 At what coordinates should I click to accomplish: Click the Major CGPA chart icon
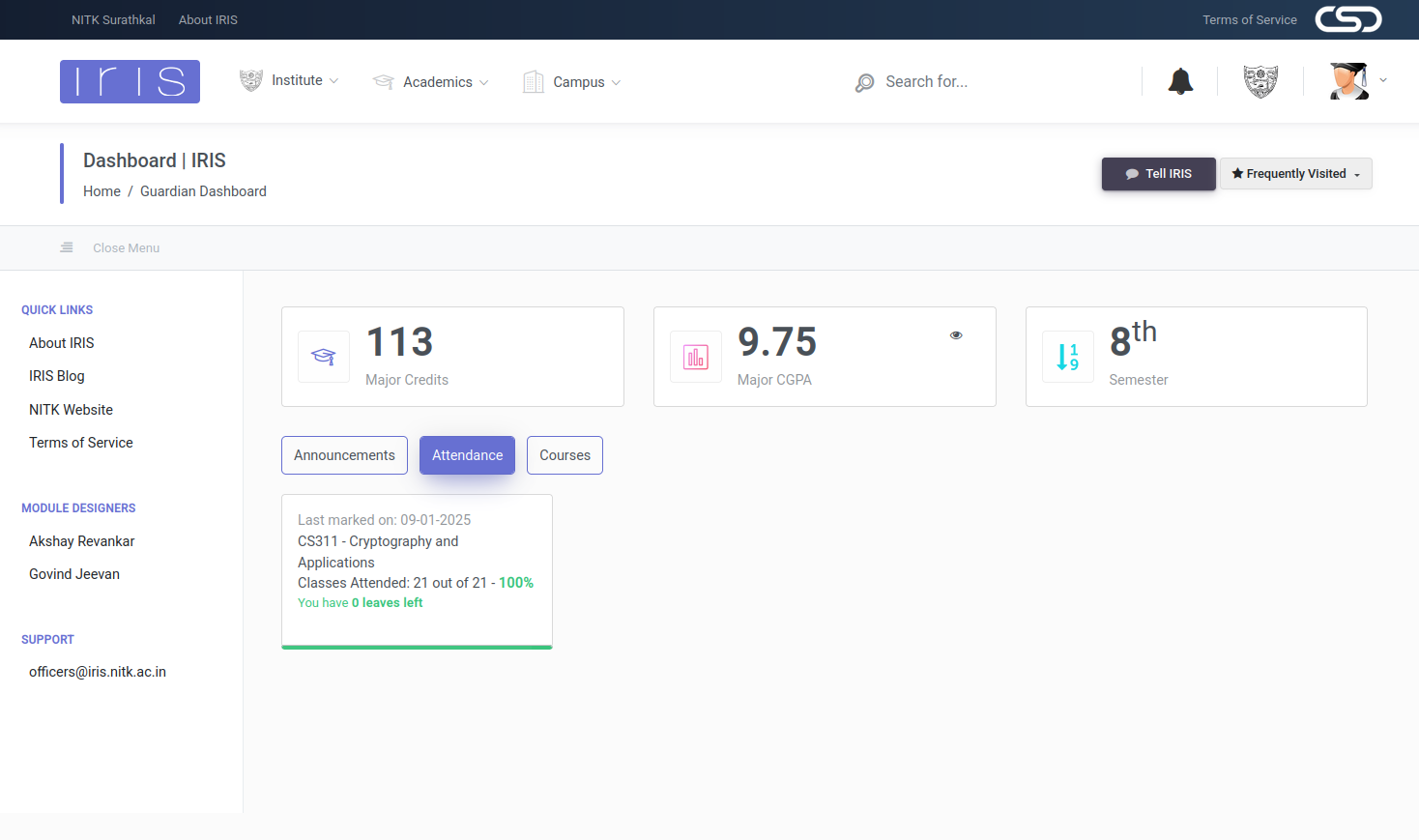696,357
